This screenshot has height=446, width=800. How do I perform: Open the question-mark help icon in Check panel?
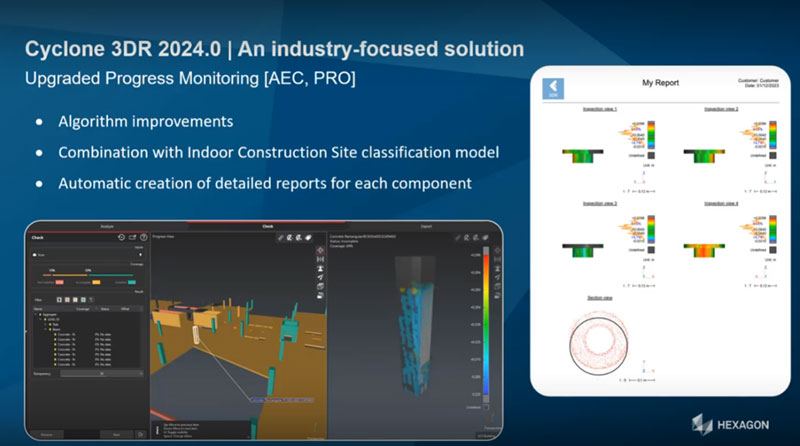pos(144,237)
